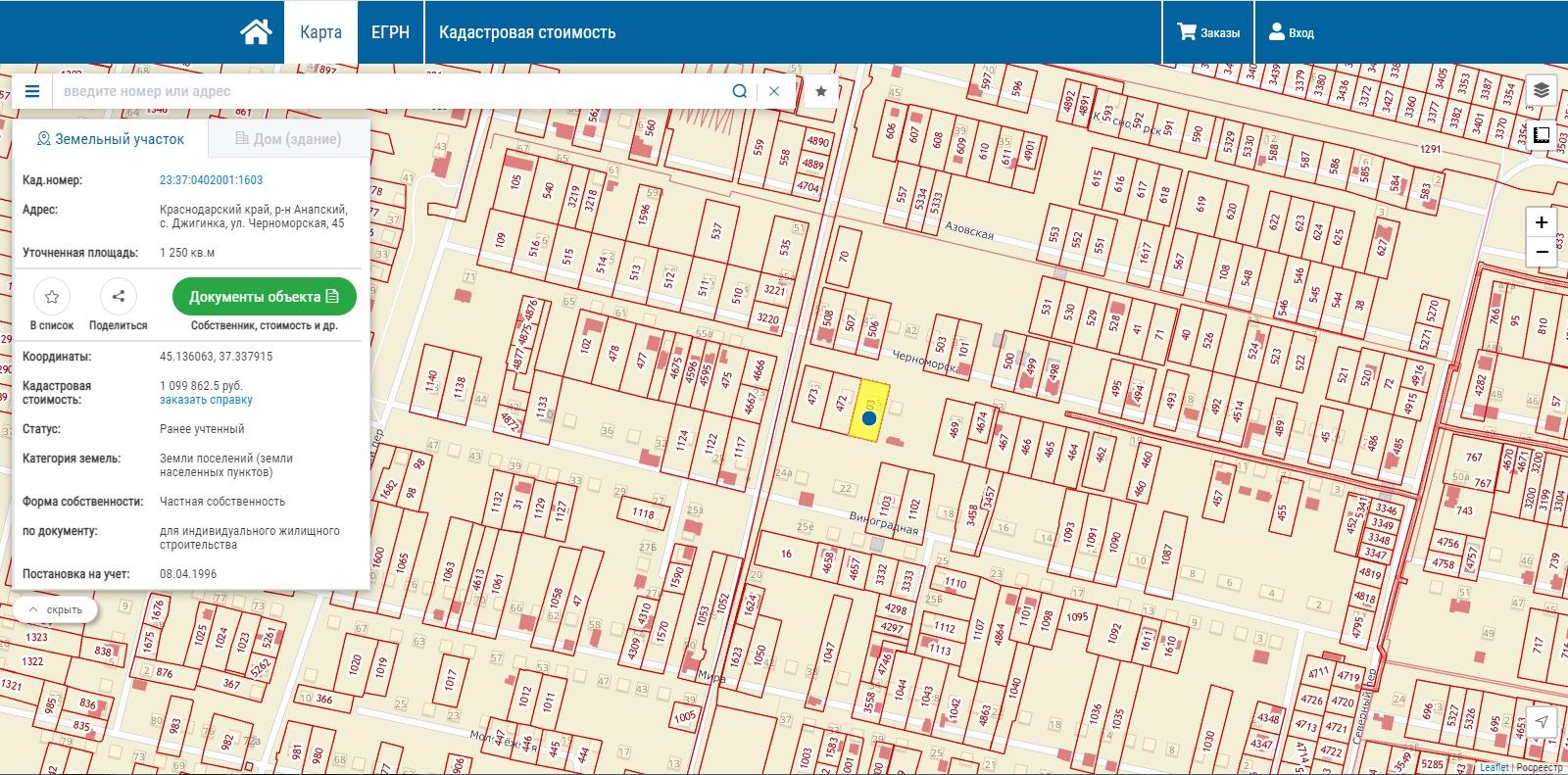
Task: Open the map layers selector
Action: (1542, 90)
